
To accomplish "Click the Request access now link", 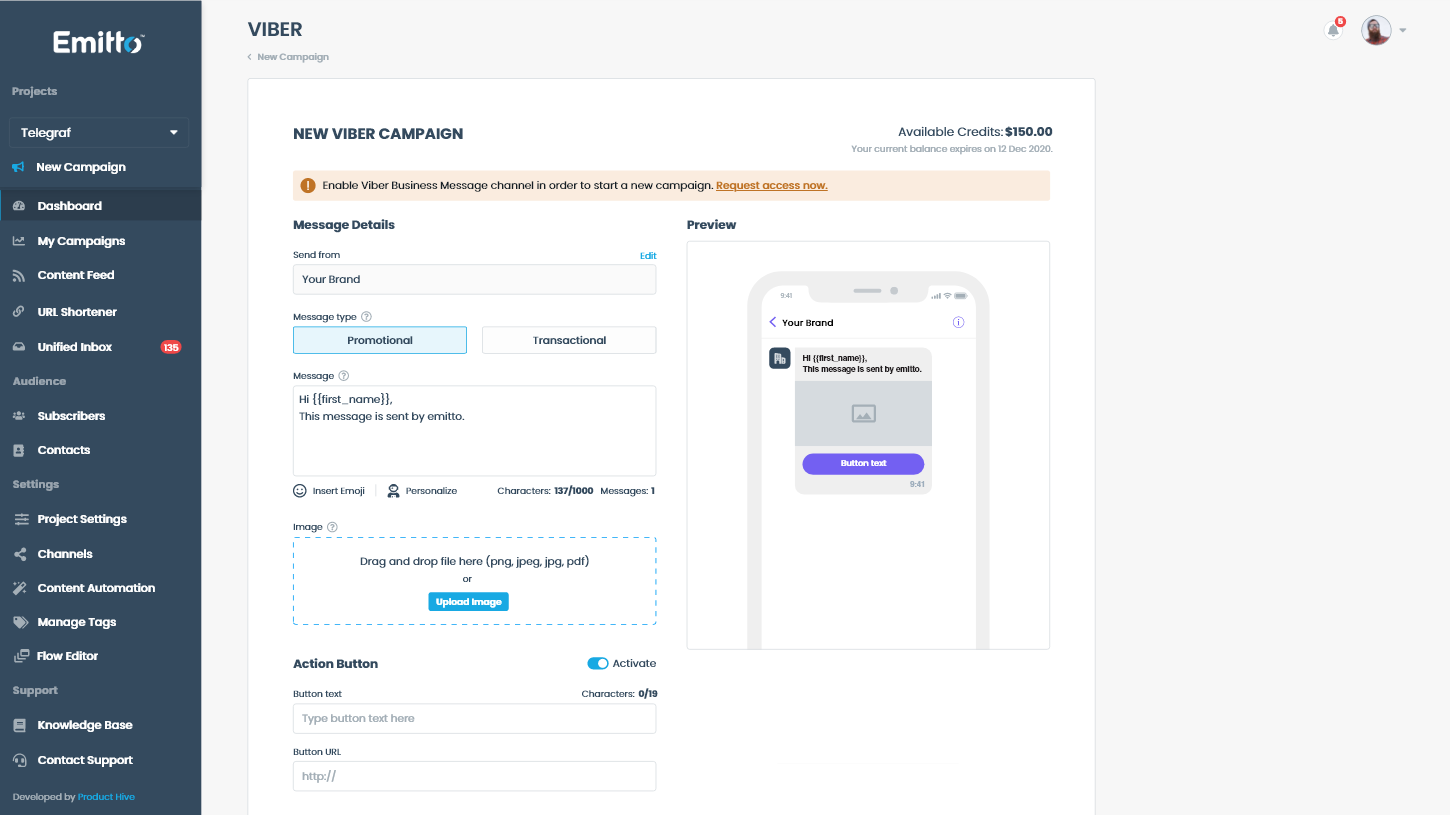I will coord(771,185).
